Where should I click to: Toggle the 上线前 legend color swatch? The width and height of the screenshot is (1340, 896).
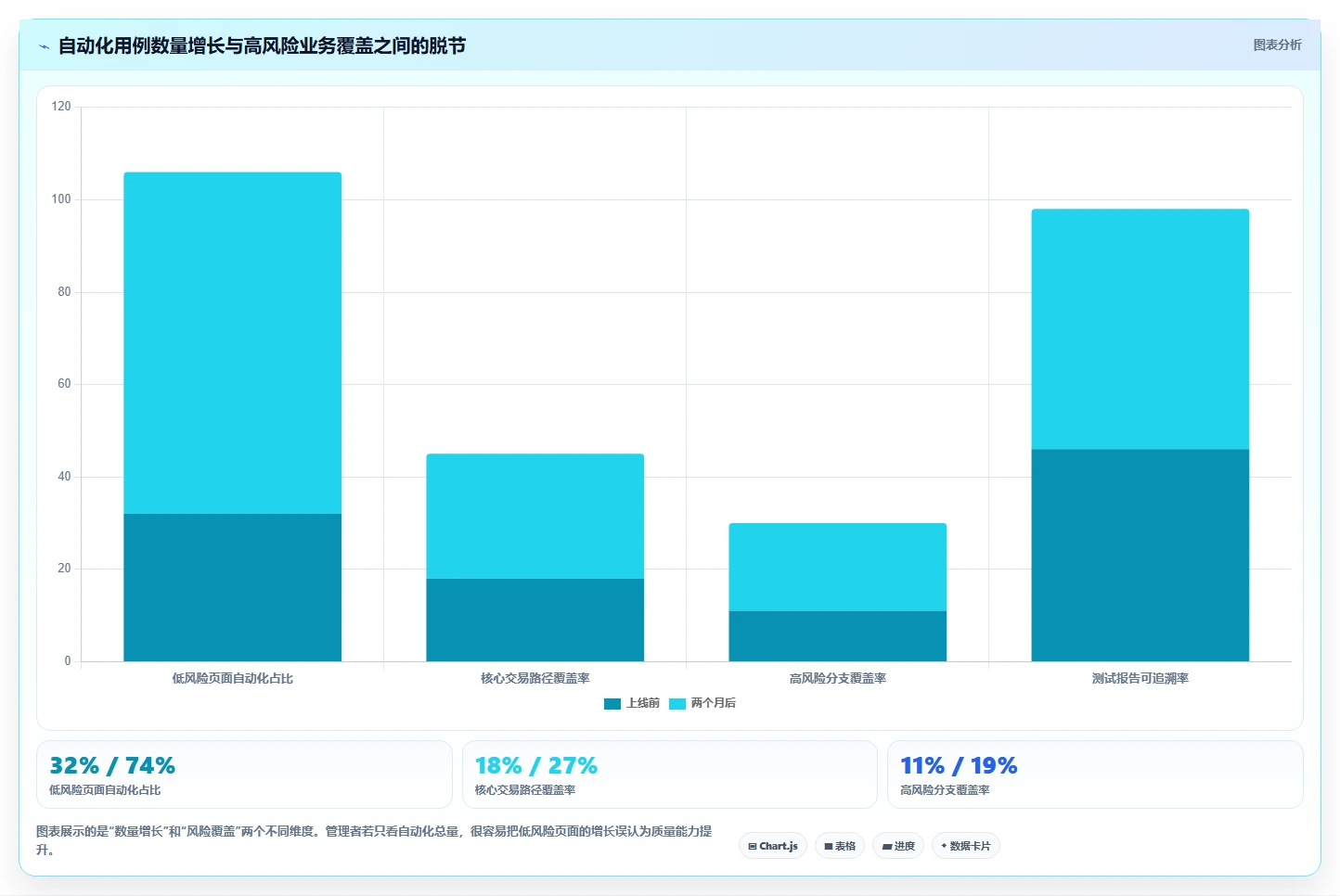point(612,704)
